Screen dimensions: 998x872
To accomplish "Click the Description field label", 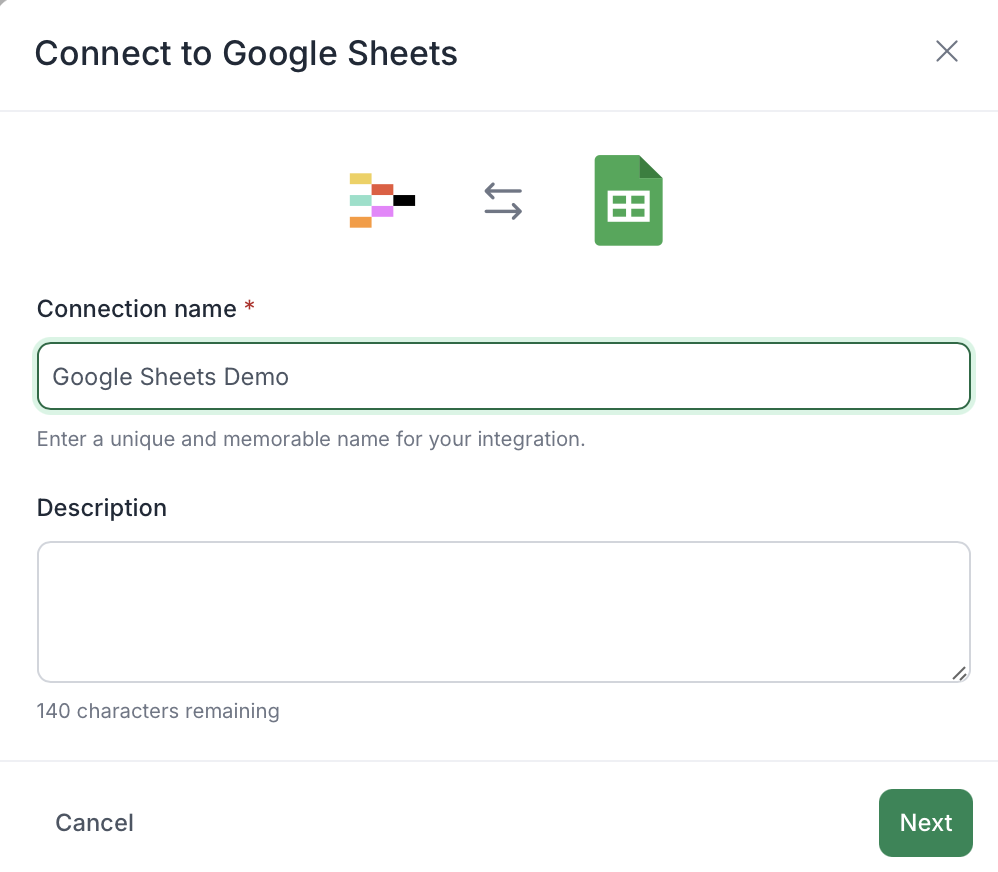I will [102, 508].
